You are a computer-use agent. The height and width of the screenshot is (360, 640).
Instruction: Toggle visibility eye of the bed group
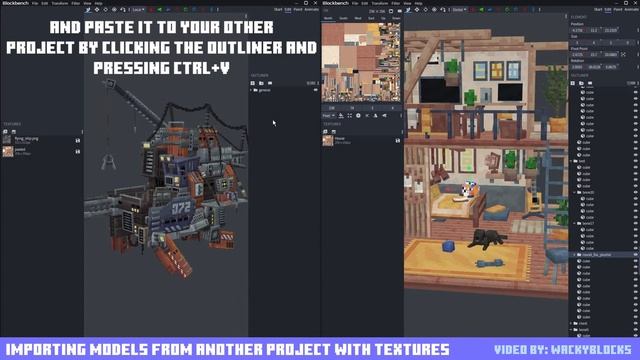636,161
